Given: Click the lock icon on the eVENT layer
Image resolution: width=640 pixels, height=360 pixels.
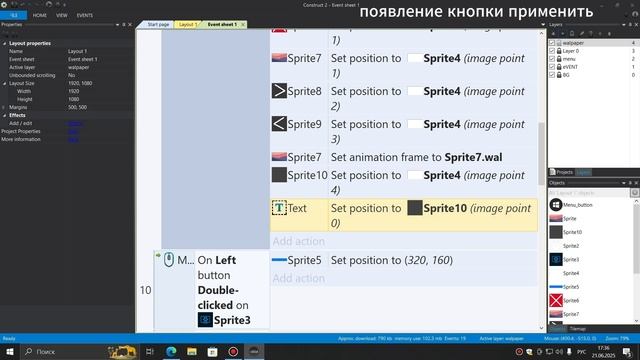Looking at the screenshot, I should point(559,67).
